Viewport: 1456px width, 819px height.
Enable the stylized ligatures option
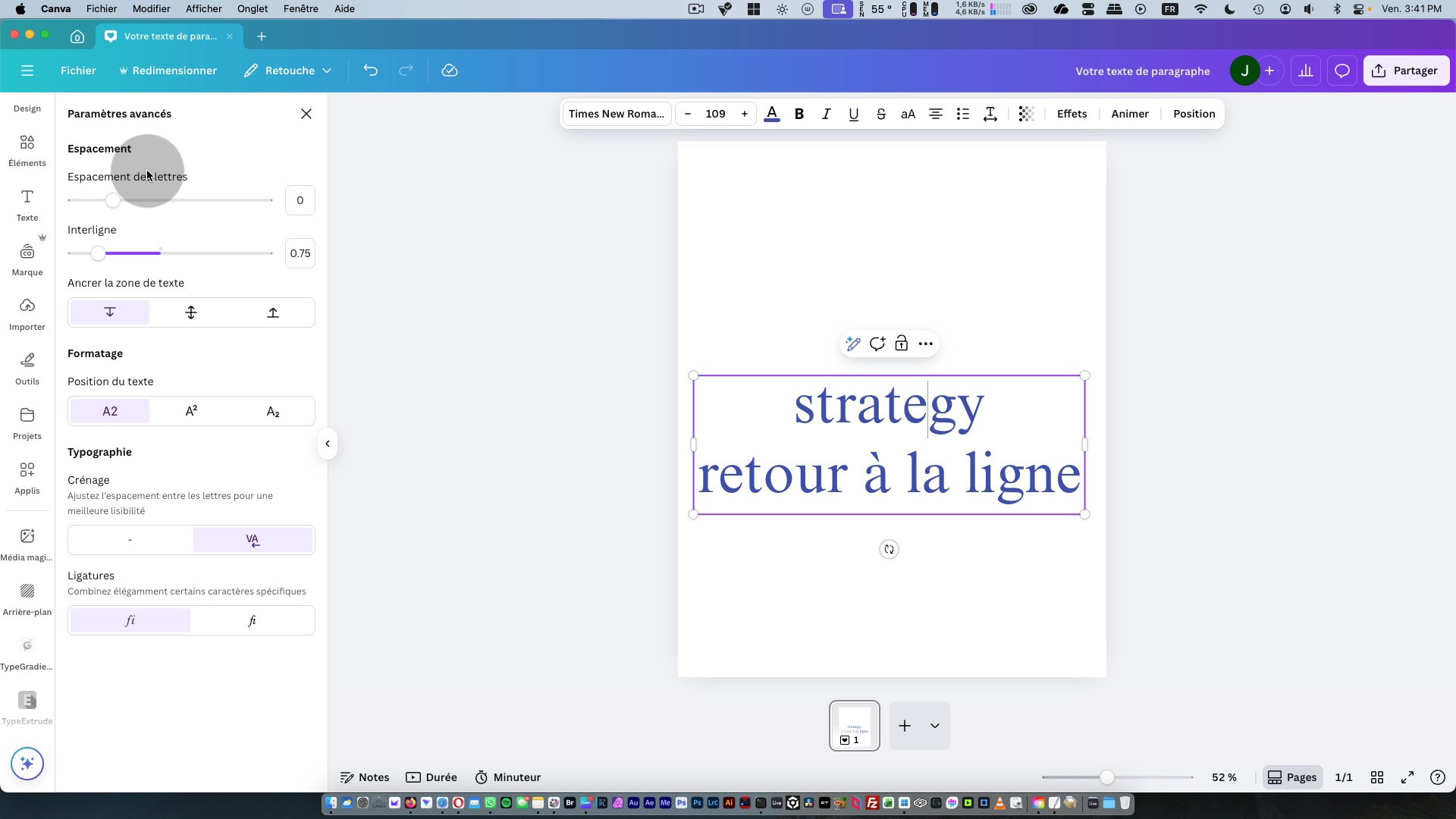(252, 620)
